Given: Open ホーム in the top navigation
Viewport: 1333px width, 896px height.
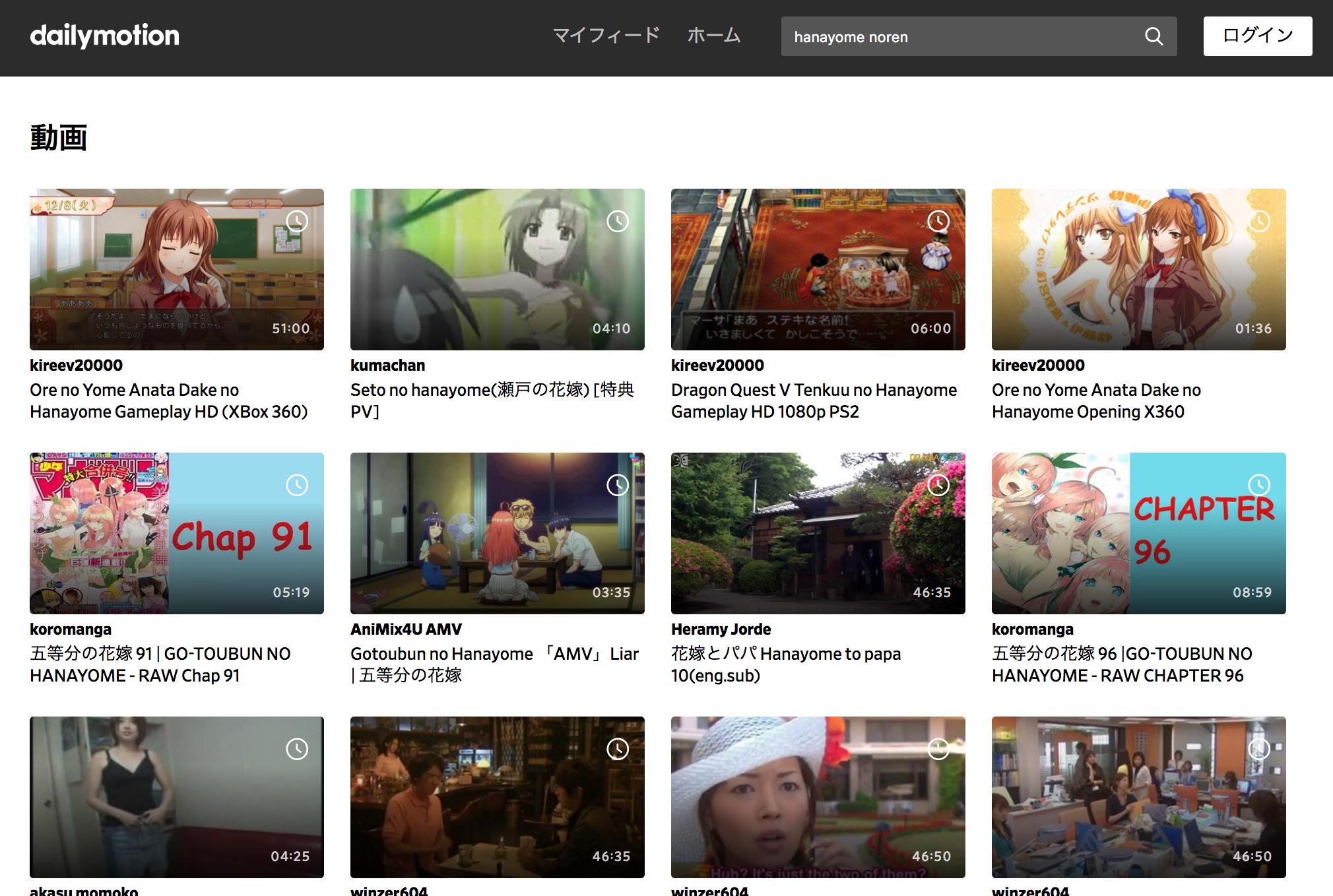Looking at the screenshot, I should (714, 36).
